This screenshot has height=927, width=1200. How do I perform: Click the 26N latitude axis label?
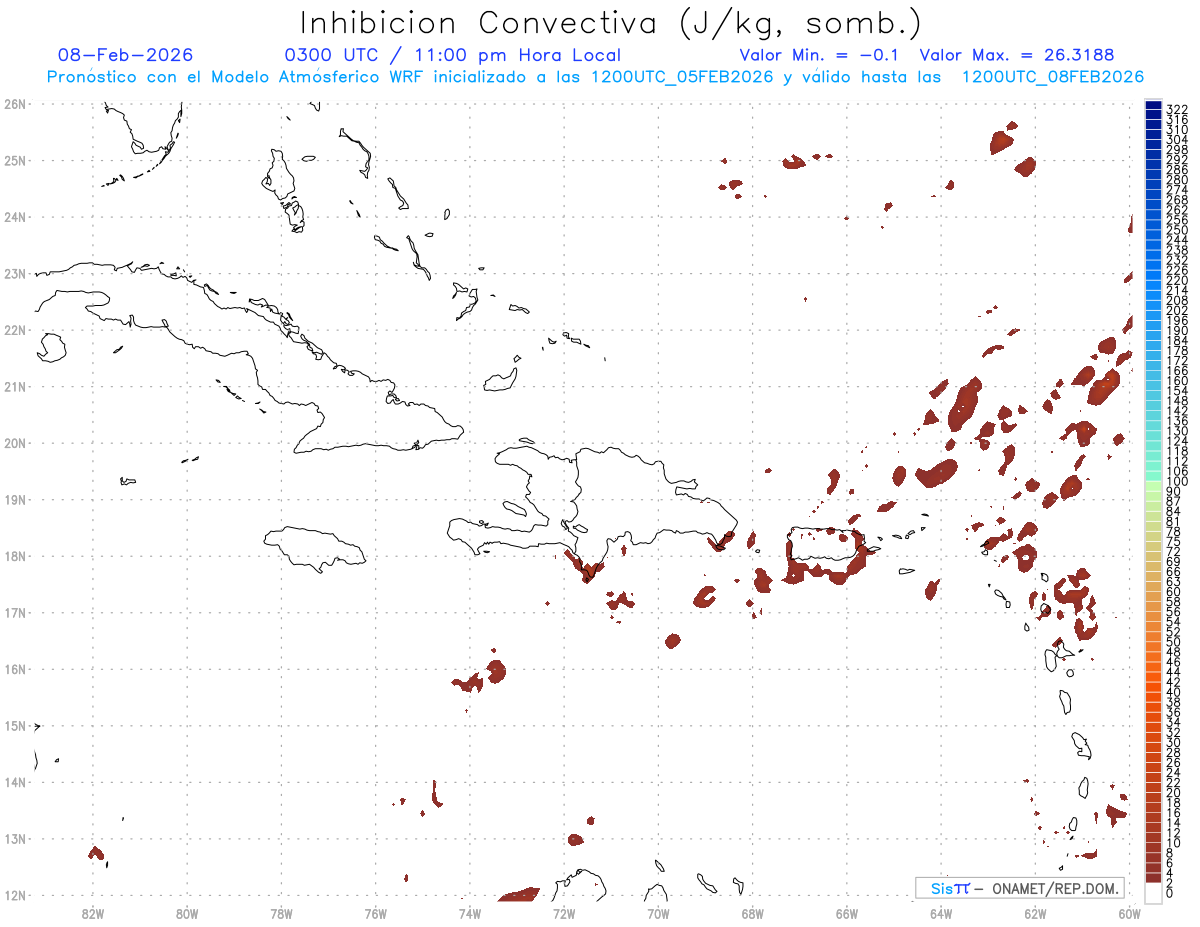[x=15, y=104]
